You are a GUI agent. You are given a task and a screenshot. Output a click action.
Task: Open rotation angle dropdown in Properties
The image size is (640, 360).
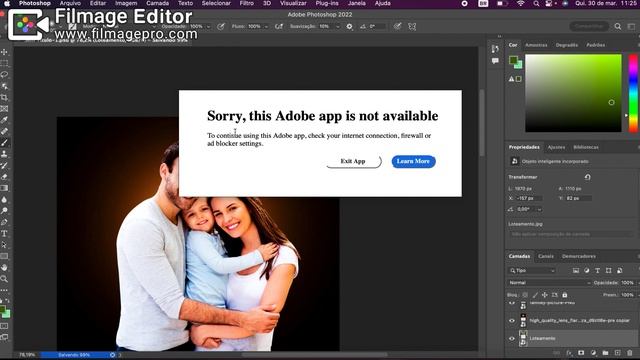pyautogui.click(x=540, y=209)
